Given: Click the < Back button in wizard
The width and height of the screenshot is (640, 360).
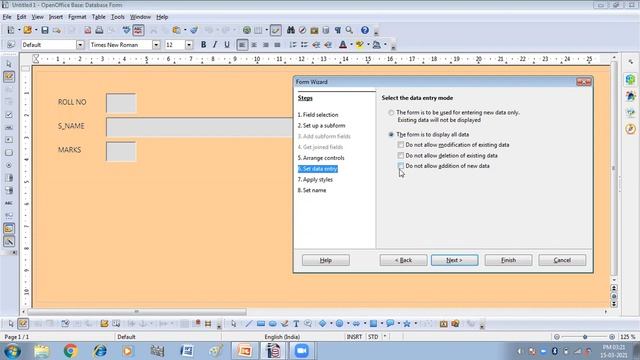Looking at the screenshot, I should tap(403, 260).
